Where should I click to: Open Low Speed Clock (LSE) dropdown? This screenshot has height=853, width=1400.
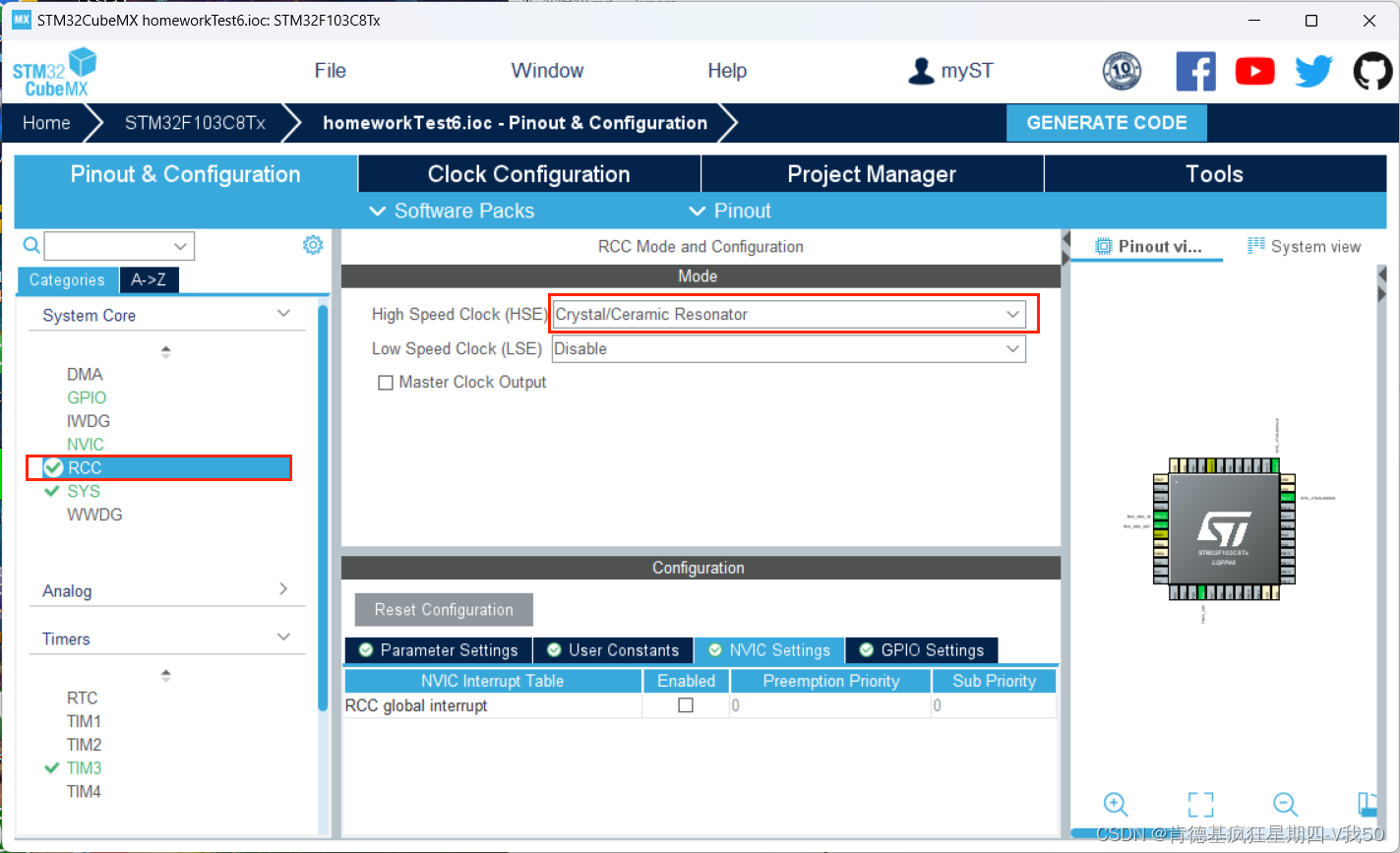pyautogui.click(x=789, y=348)
